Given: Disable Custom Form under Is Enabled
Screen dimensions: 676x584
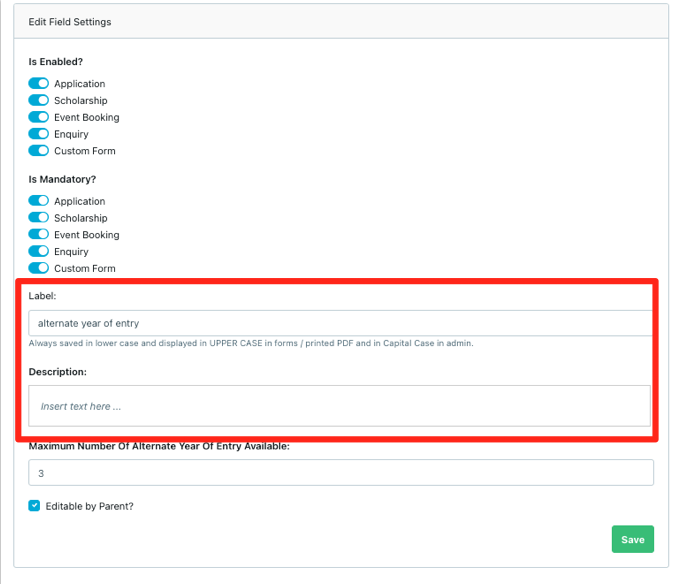Looking at the screenshot, I should 38,151.
